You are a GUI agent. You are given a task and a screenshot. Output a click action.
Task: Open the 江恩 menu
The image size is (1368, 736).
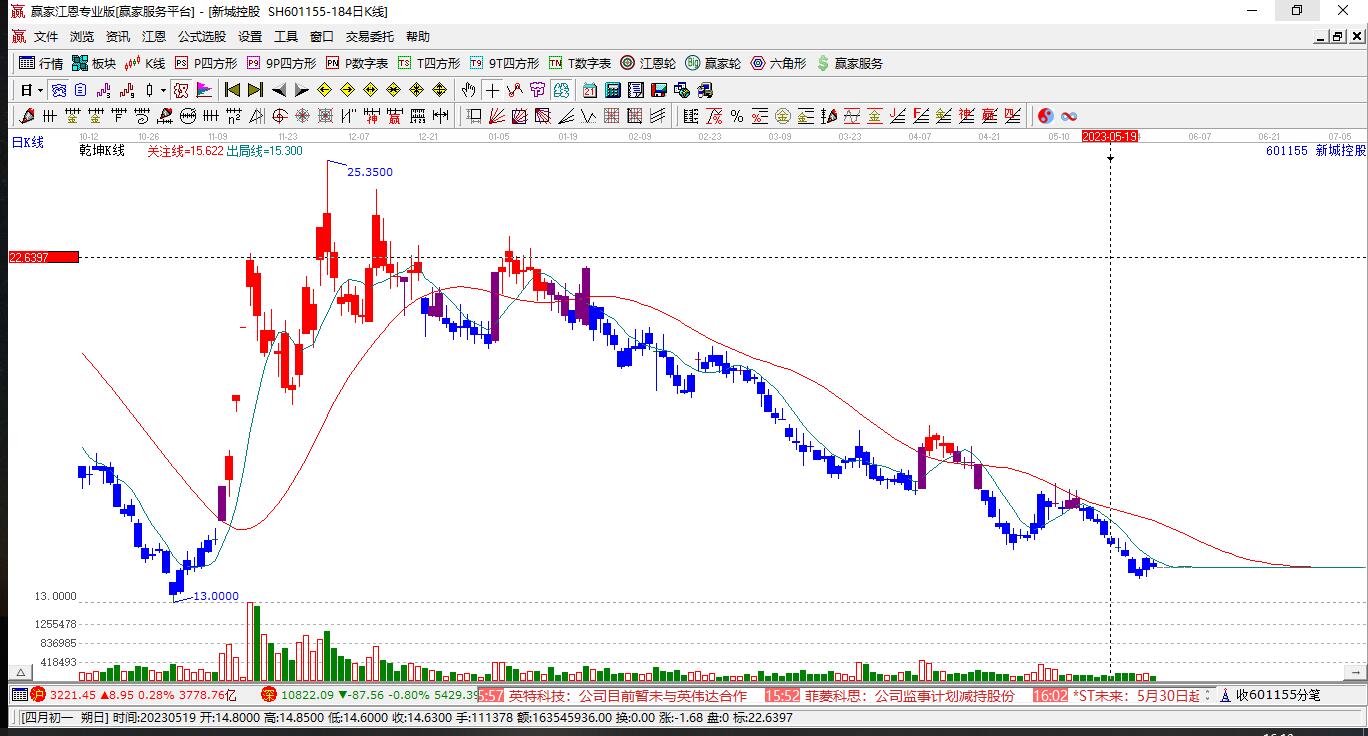154,37
